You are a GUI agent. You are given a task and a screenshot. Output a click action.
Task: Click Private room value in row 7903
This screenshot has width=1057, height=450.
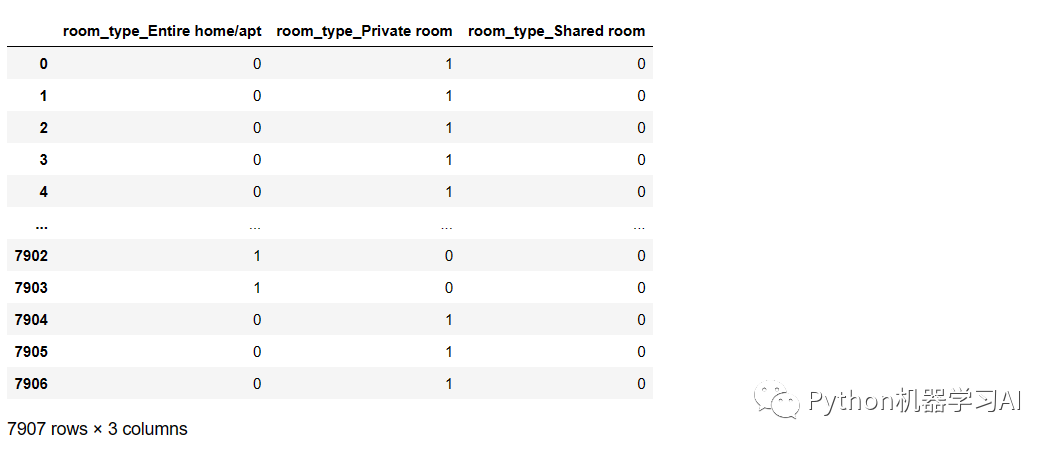[448, 288]
